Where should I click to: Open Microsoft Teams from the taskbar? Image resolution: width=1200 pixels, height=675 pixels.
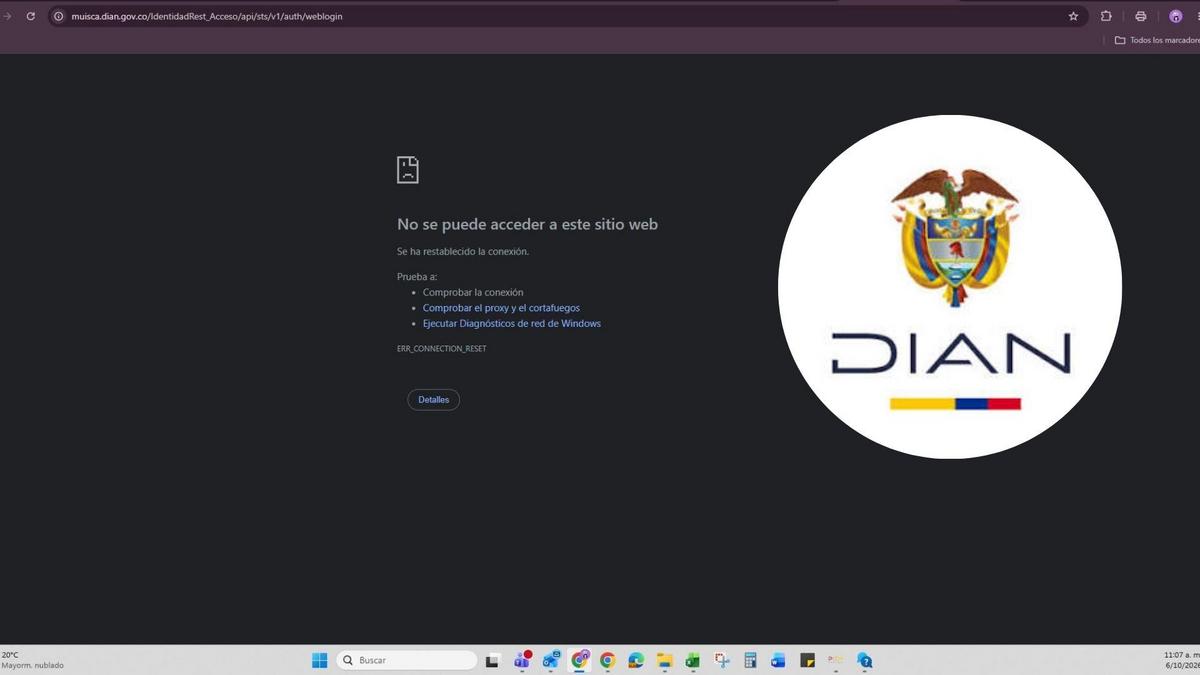click(x=522, y=660)
